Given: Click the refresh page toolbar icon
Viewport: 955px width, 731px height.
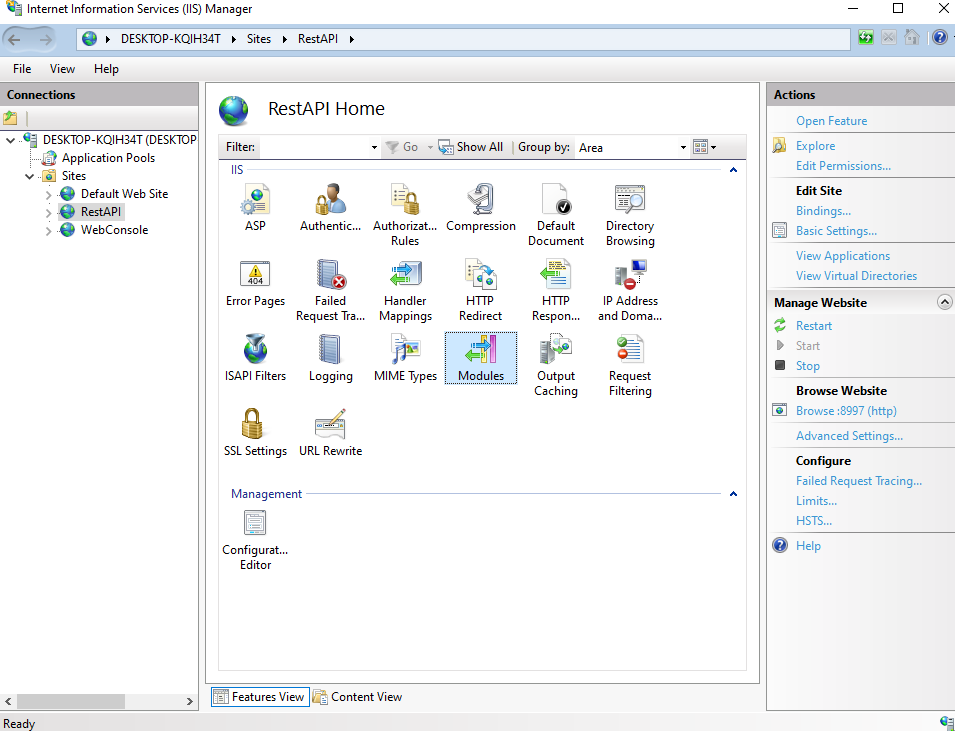Looking at the screenshot, I should click(x=865, y=38).
